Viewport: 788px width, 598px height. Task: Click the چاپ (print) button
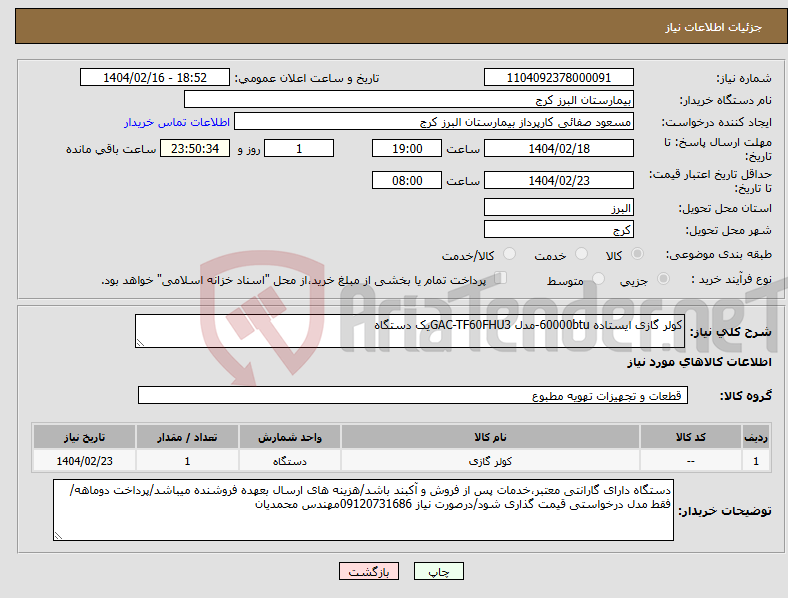pos(438,571)
